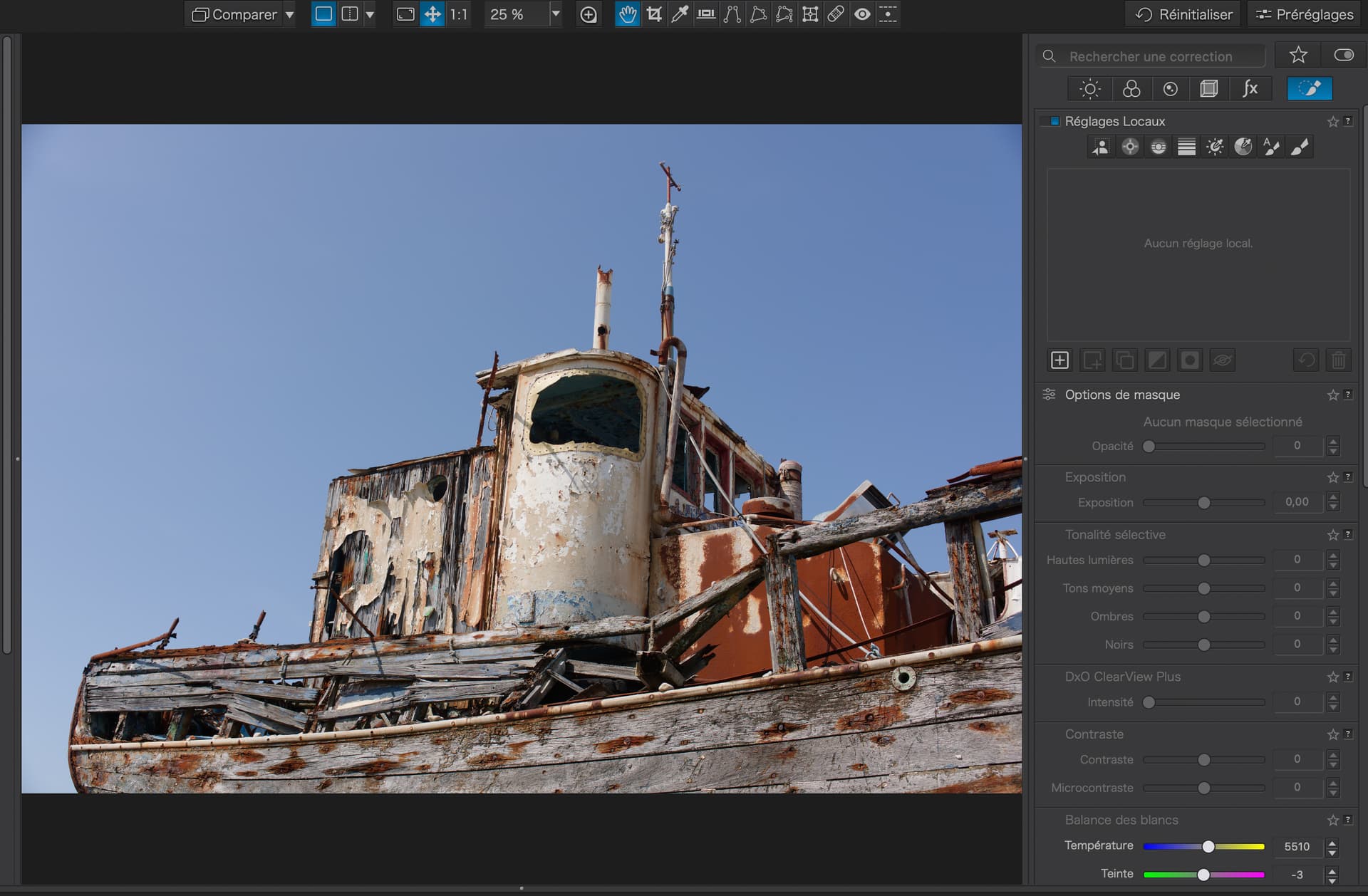Open the zoom percentage dropdown
1368x896 pixels.
(x=556, y=14)
